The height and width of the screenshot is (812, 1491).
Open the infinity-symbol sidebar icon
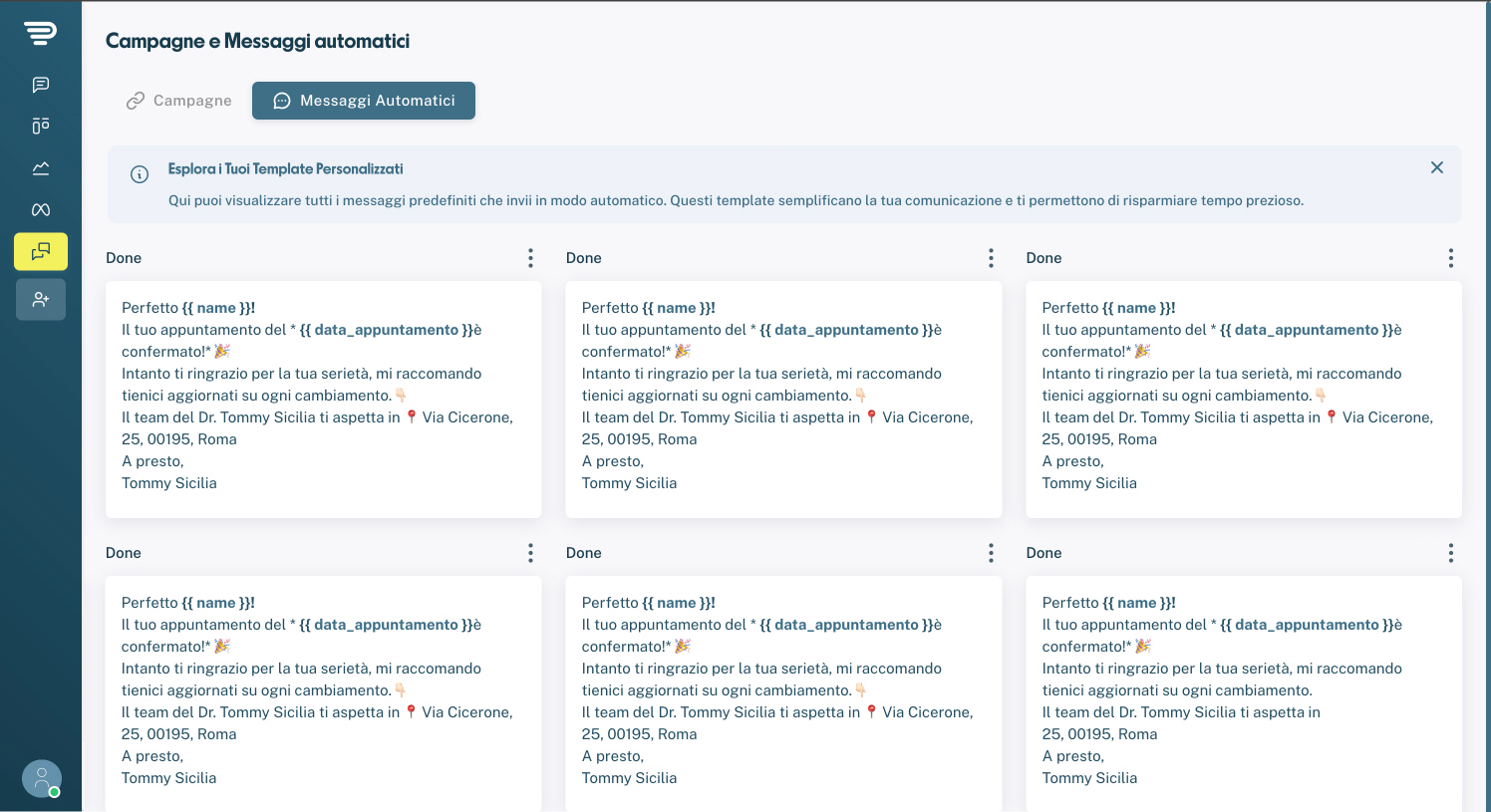[x=41, y=209]
